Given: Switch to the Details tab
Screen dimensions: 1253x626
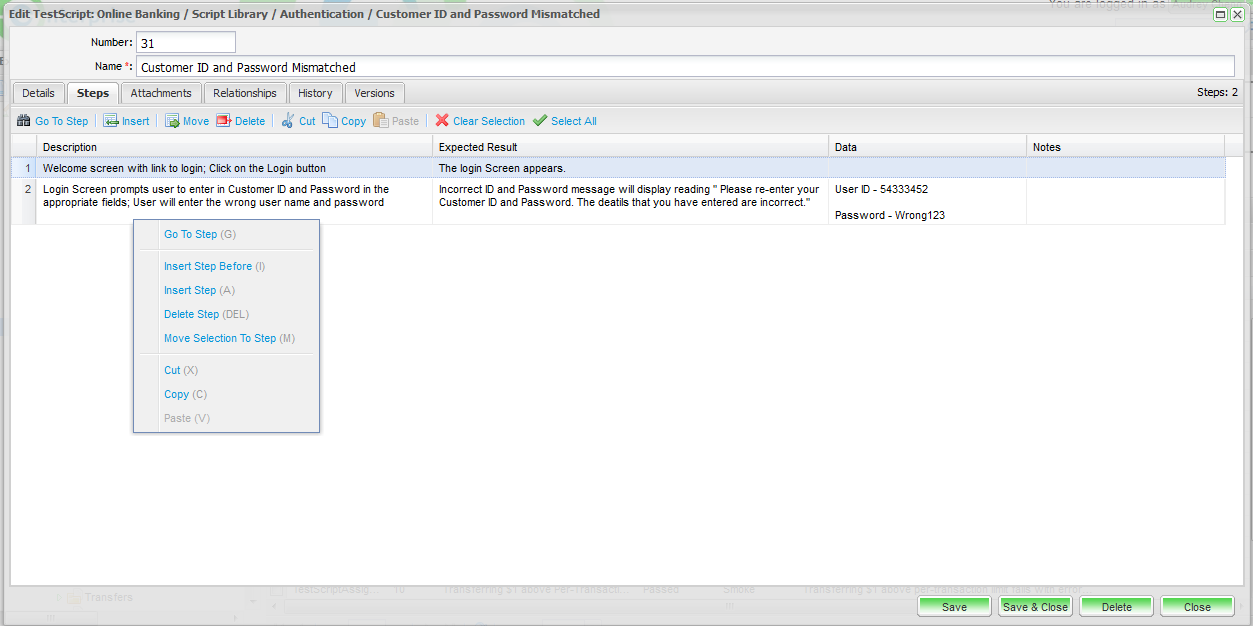Looking at the screenshot, I should tap(38, 93).
